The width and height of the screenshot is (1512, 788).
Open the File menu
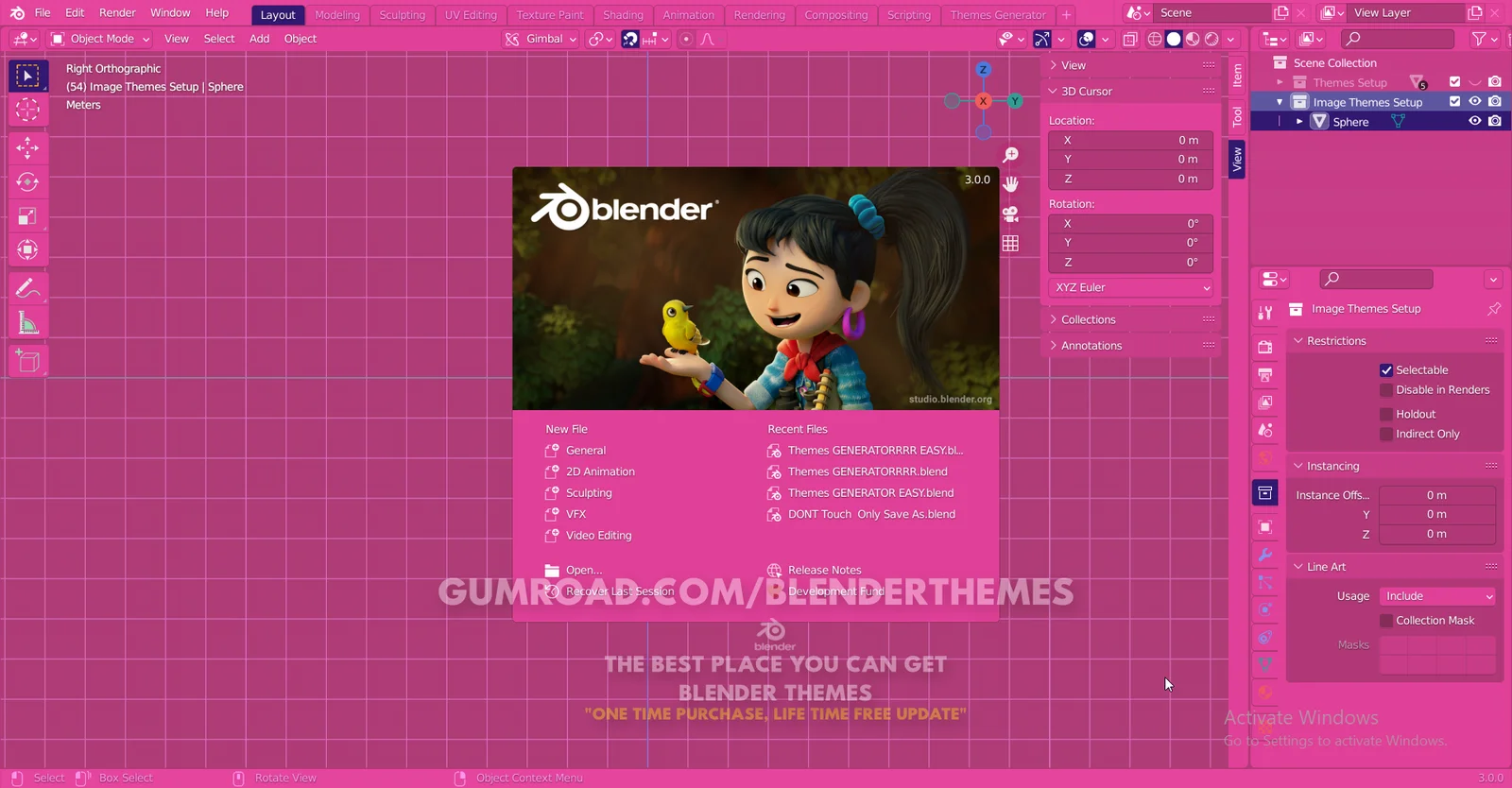(43, 13)
